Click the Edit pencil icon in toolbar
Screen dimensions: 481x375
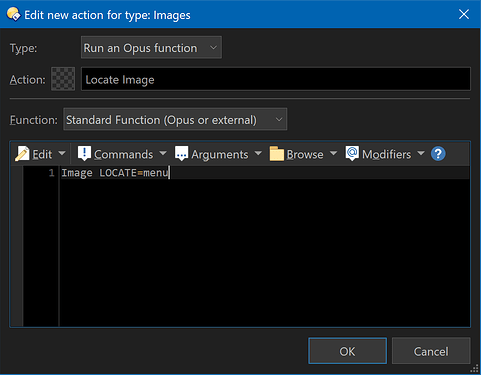point(22,154)
